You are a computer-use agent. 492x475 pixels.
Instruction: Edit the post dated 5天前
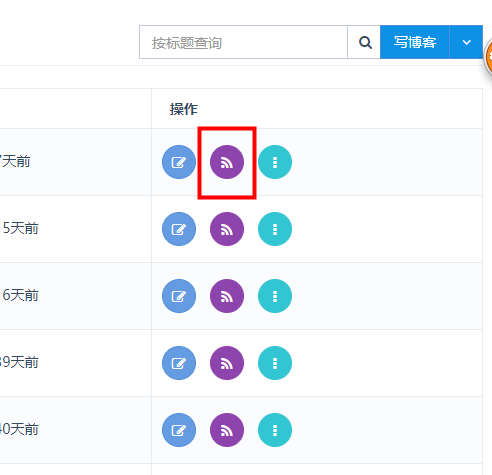pyautogui.click(x=179, y=229)
